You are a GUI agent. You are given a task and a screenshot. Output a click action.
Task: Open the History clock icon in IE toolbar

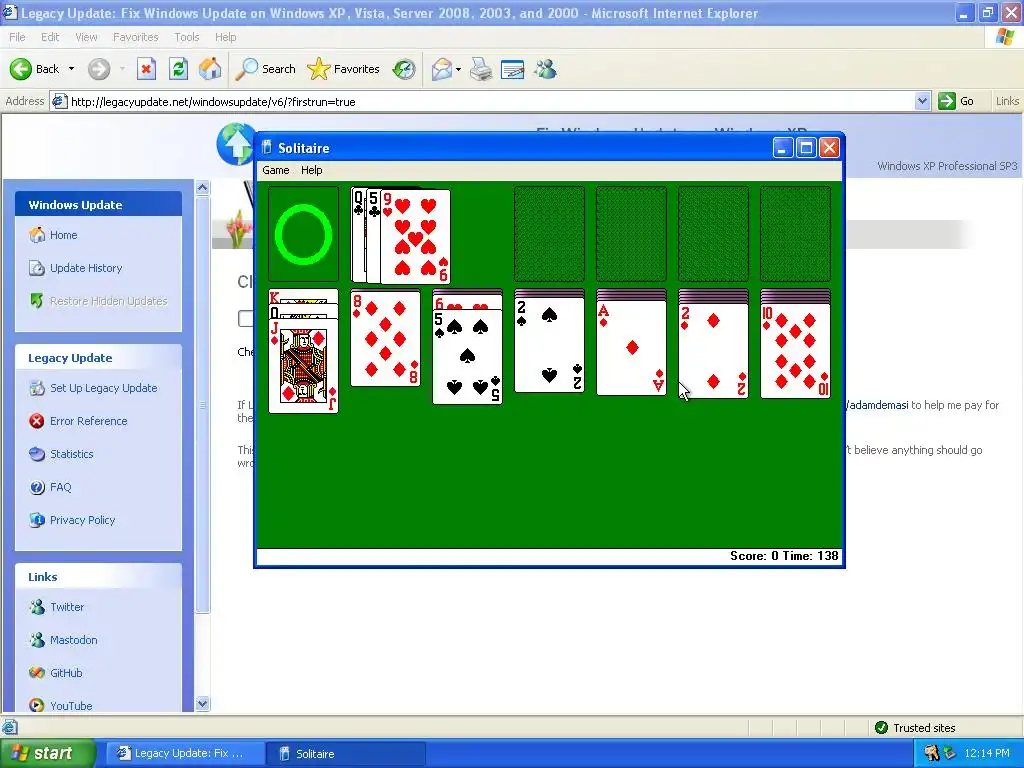click(404, 69)
